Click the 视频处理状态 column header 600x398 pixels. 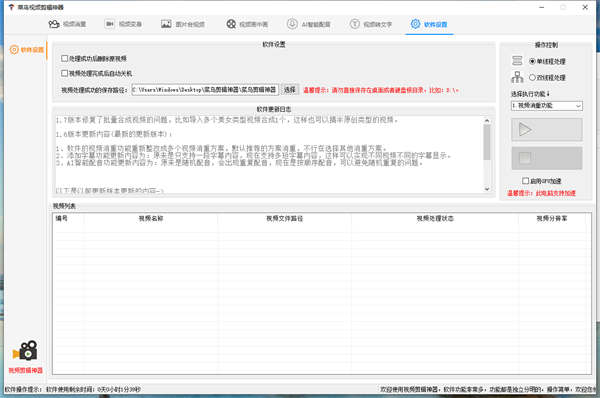point(435,219)
